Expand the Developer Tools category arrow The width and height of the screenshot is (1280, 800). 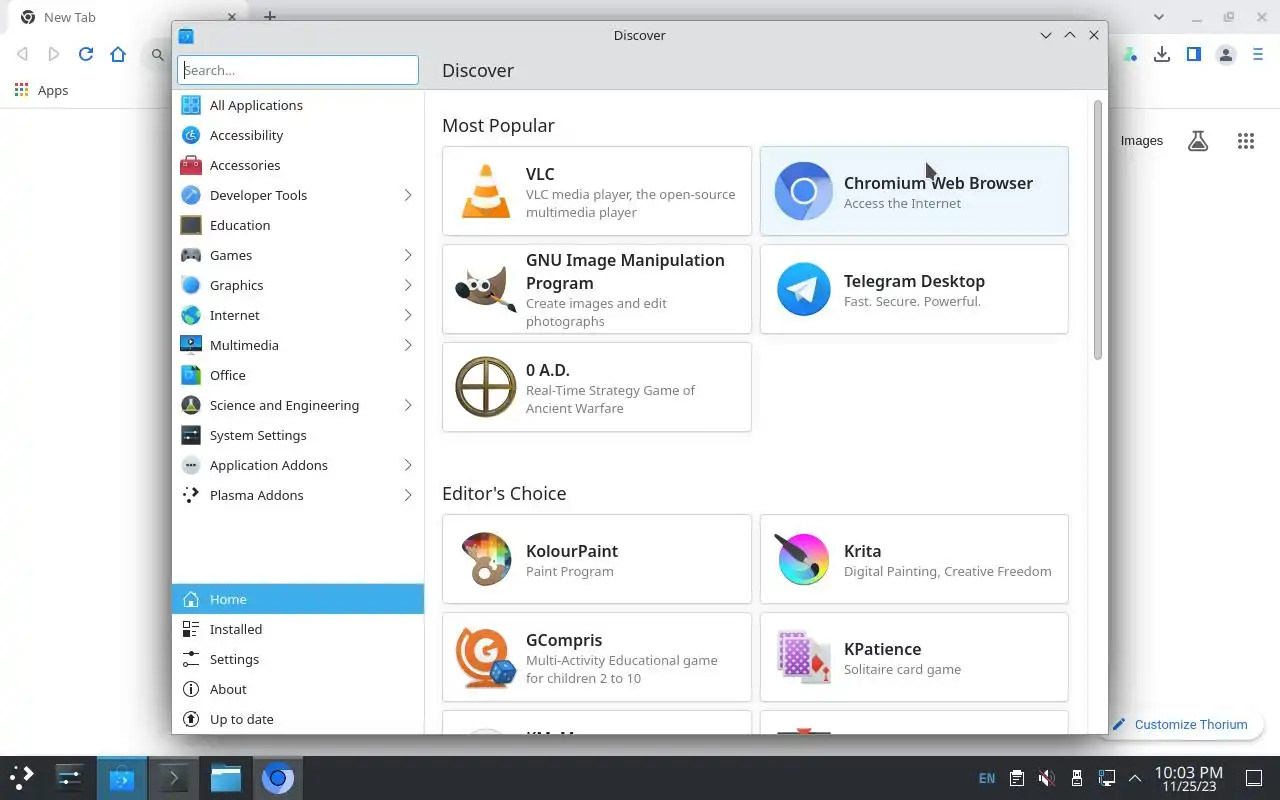pyautogui.click(x=408, y=195)
